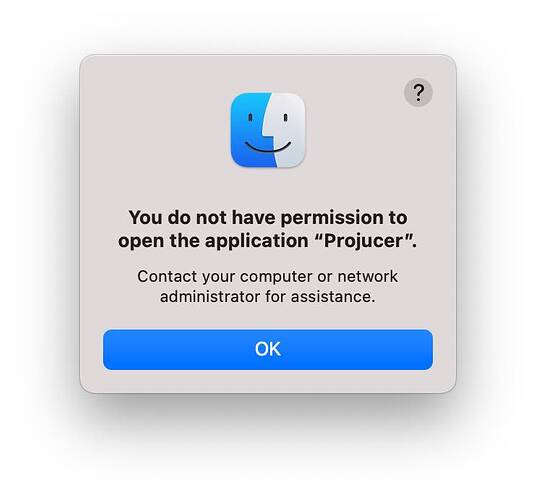Acknowledge the Projucer permission error
The width and height of the screenshot is (537, 500).
268,349
